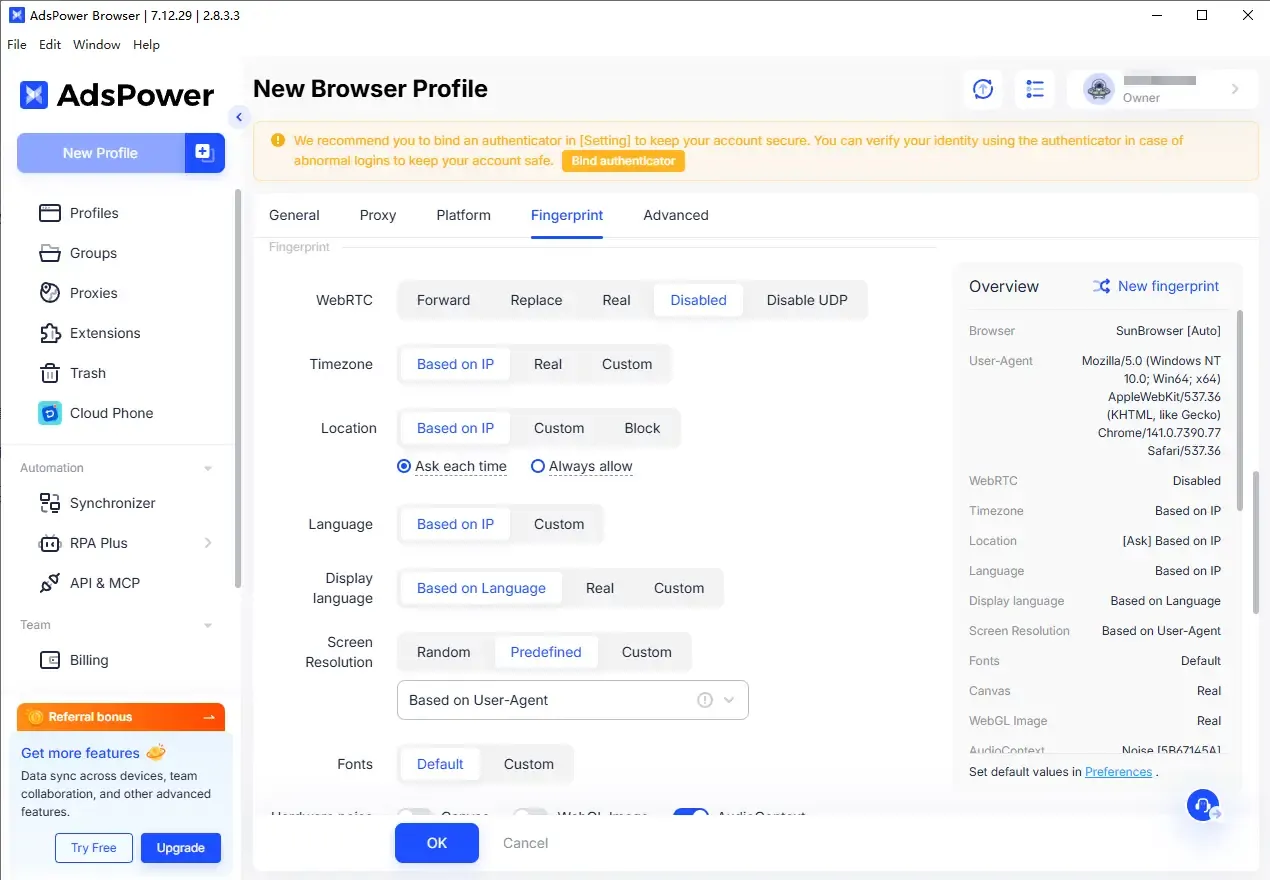Open the Preferences link

(x=1118, y=772)
